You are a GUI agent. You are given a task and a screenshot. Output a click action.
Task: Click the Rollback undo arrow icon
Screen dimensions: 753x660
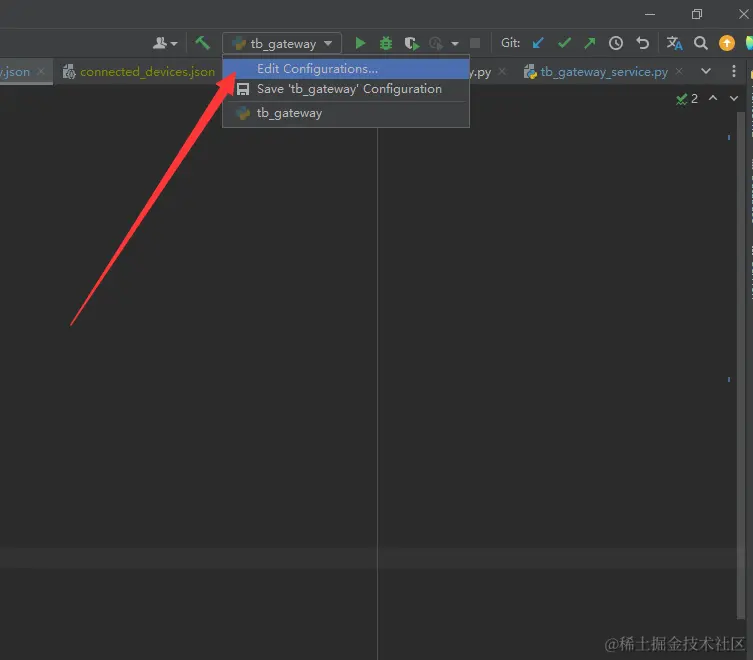[643, 43]
